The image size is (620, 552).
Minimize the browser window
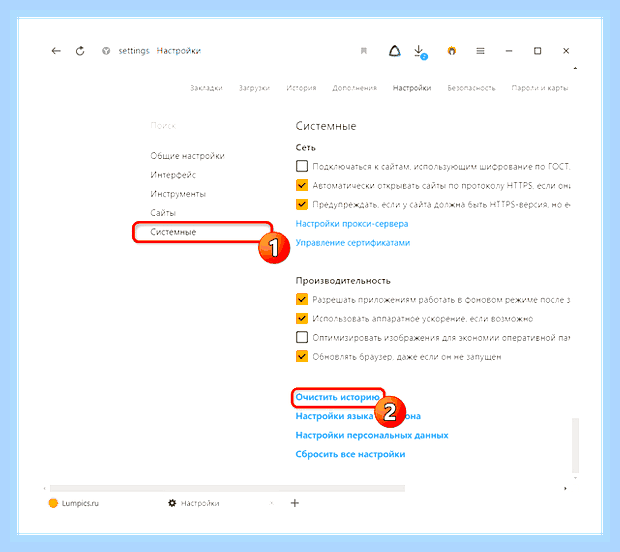(509, 51)
